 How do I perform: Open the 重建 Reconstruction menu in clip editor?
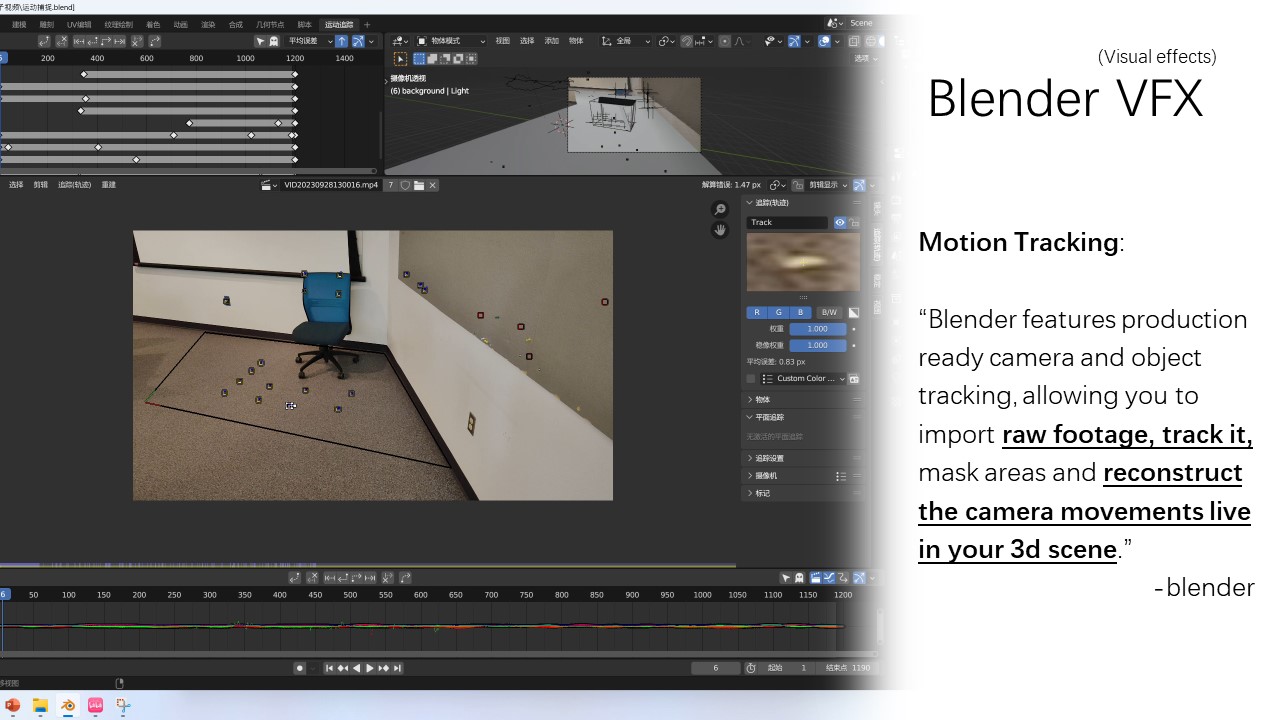109,185
